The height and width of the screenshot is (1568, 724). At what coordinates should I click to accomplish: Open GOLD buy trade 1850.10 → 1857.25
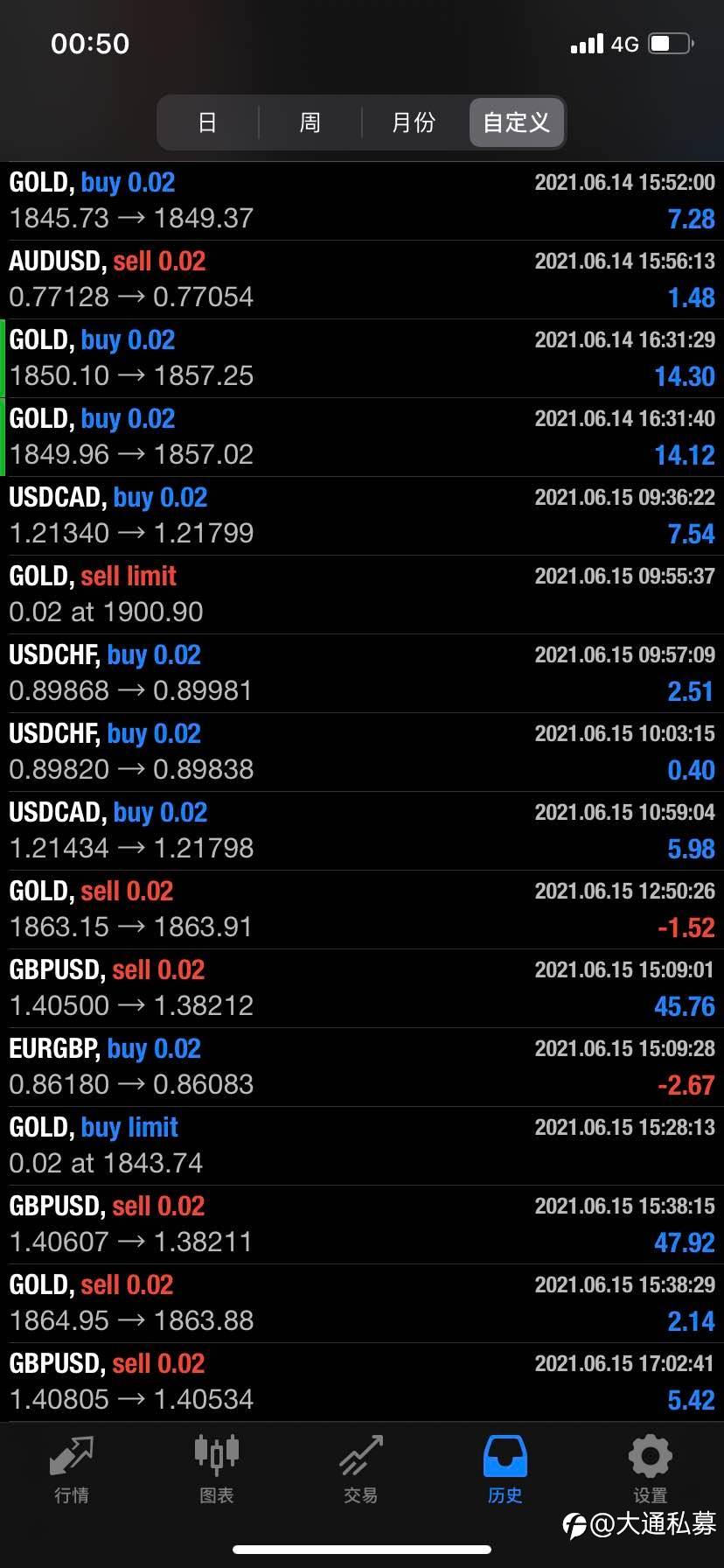tap(362, 359)
